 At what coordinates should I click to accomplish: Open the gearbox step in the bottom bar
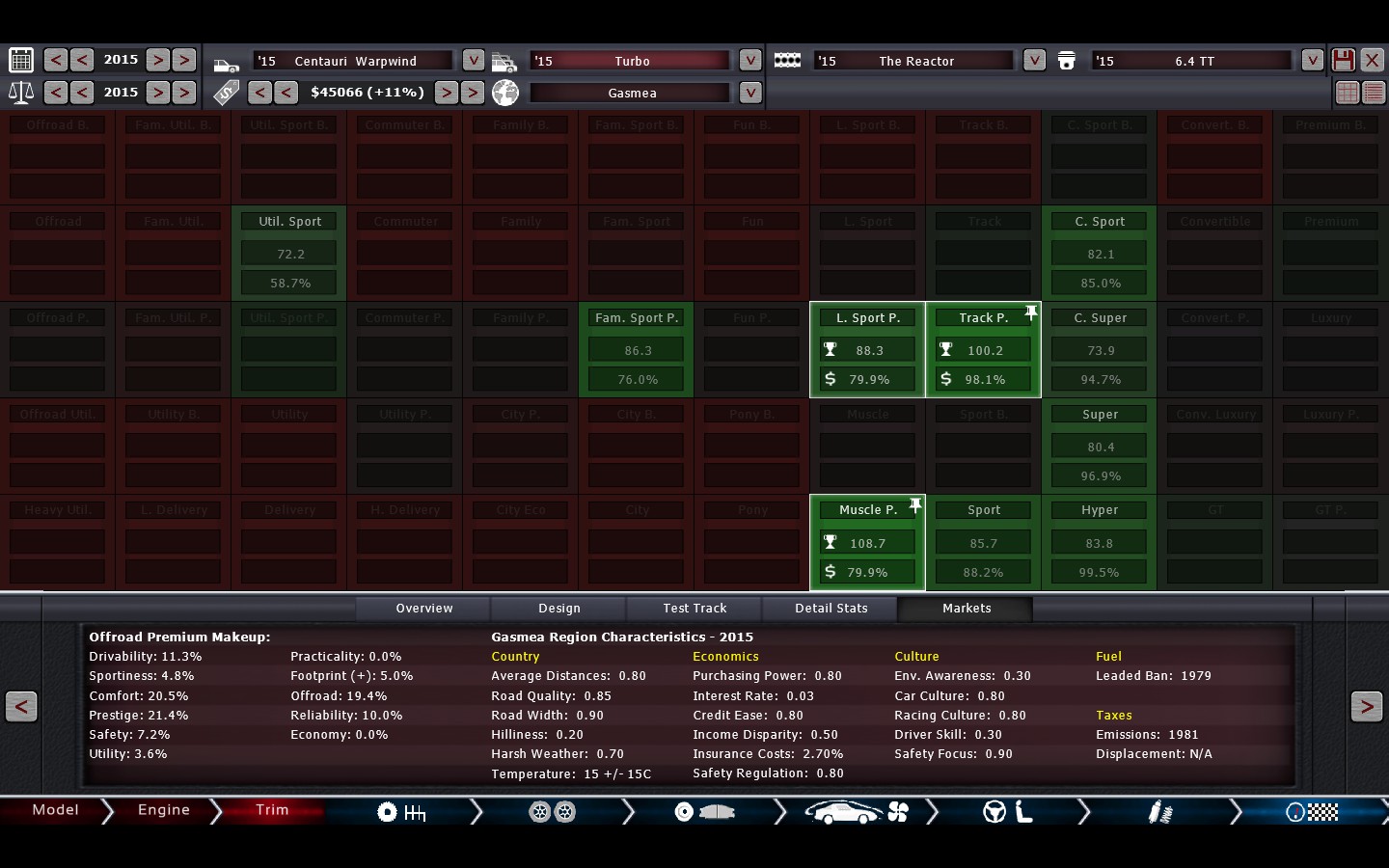point(401,812)
